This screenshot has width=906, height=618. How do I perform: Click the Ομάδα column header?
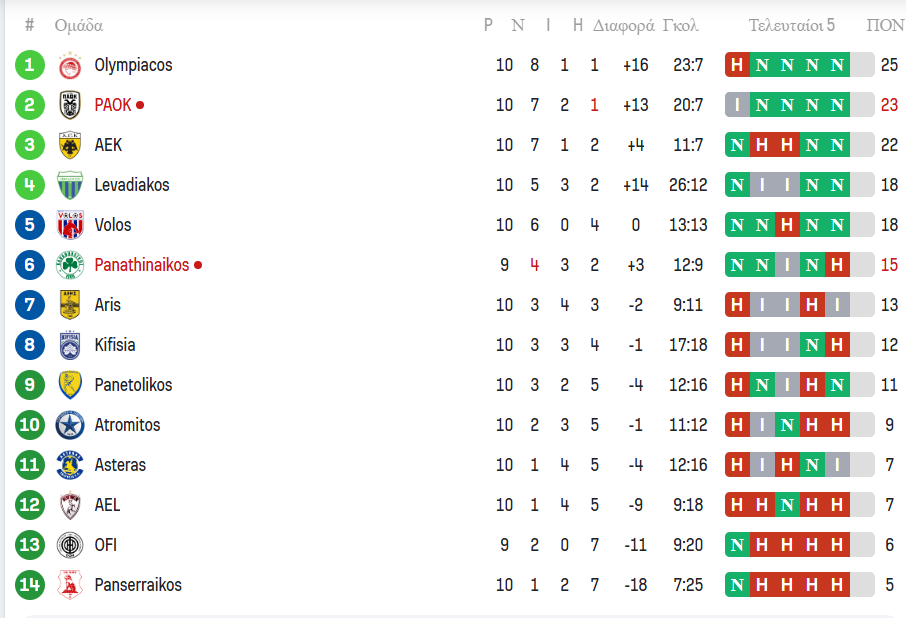[79, 26]
